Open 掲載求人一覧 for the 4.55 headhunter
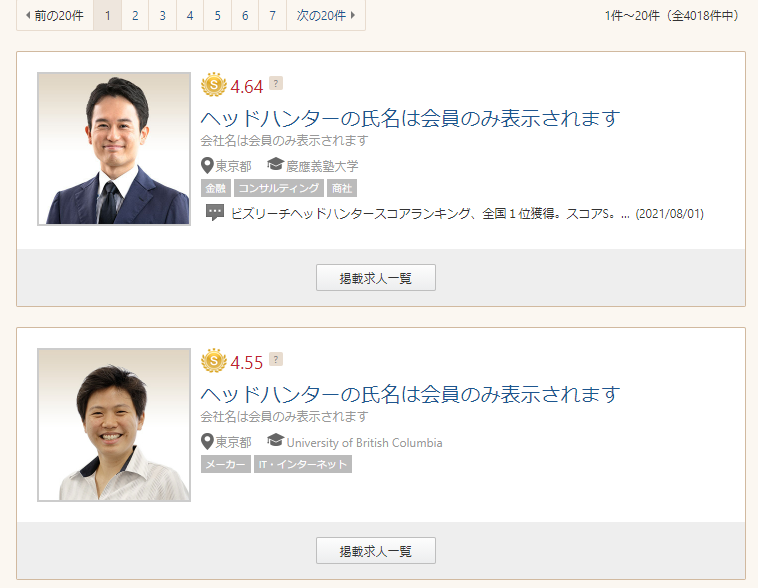Screen dimensions: 758x588 tap(376, 551)
